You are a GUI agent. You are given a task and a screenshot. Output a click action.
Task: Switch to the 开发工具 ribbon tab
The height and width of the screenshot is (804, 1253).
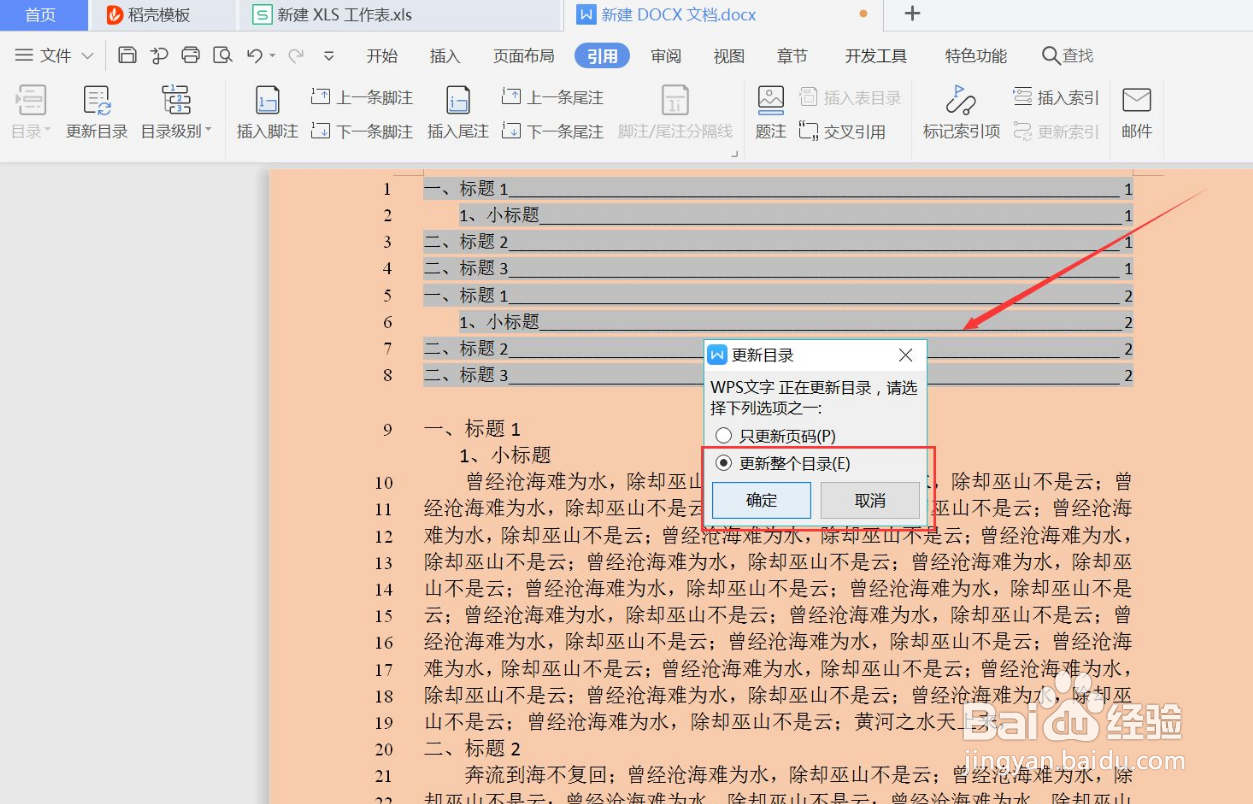coord(874,56)
